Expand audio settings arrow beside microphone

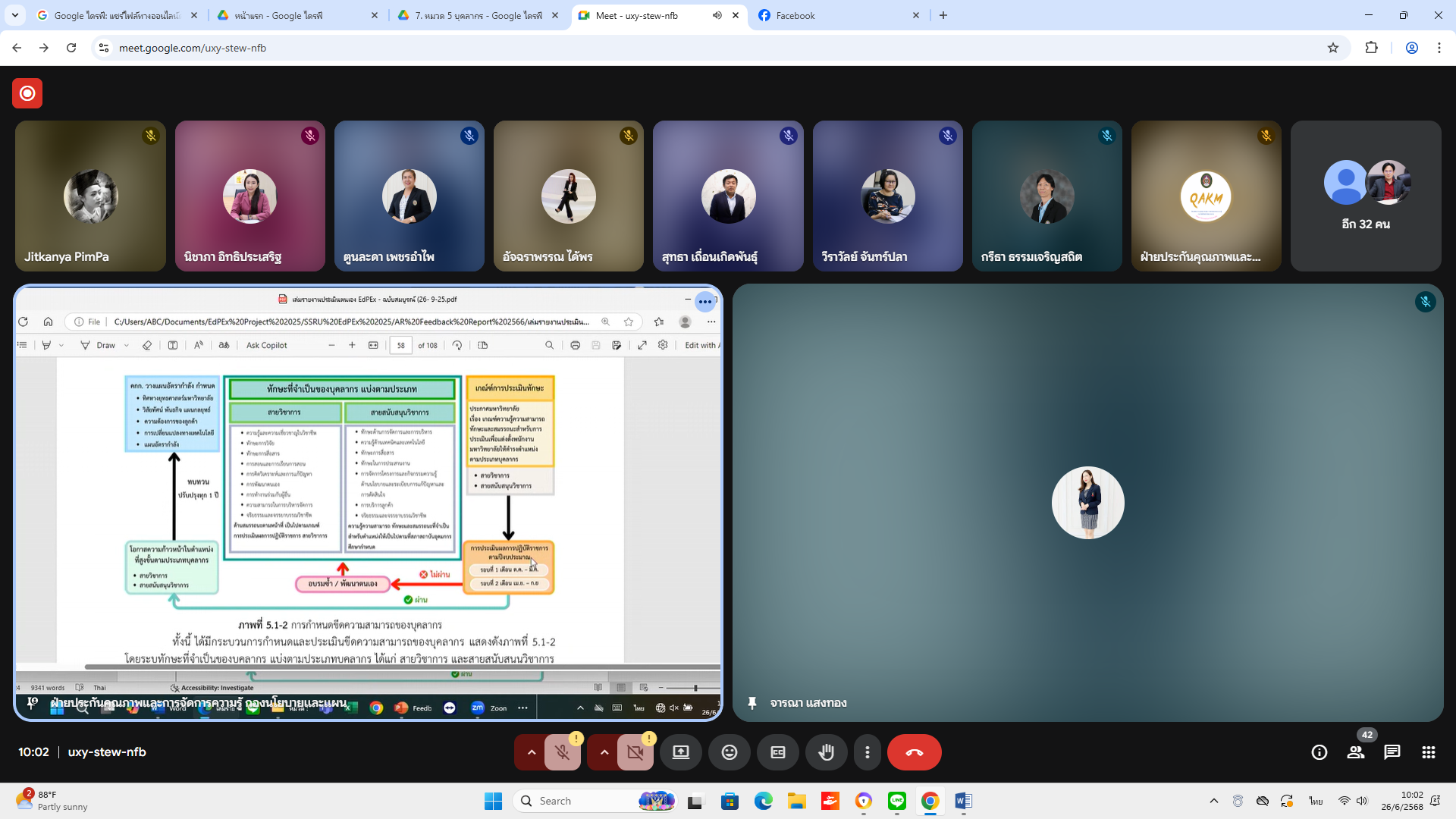[x=531, y=752]
